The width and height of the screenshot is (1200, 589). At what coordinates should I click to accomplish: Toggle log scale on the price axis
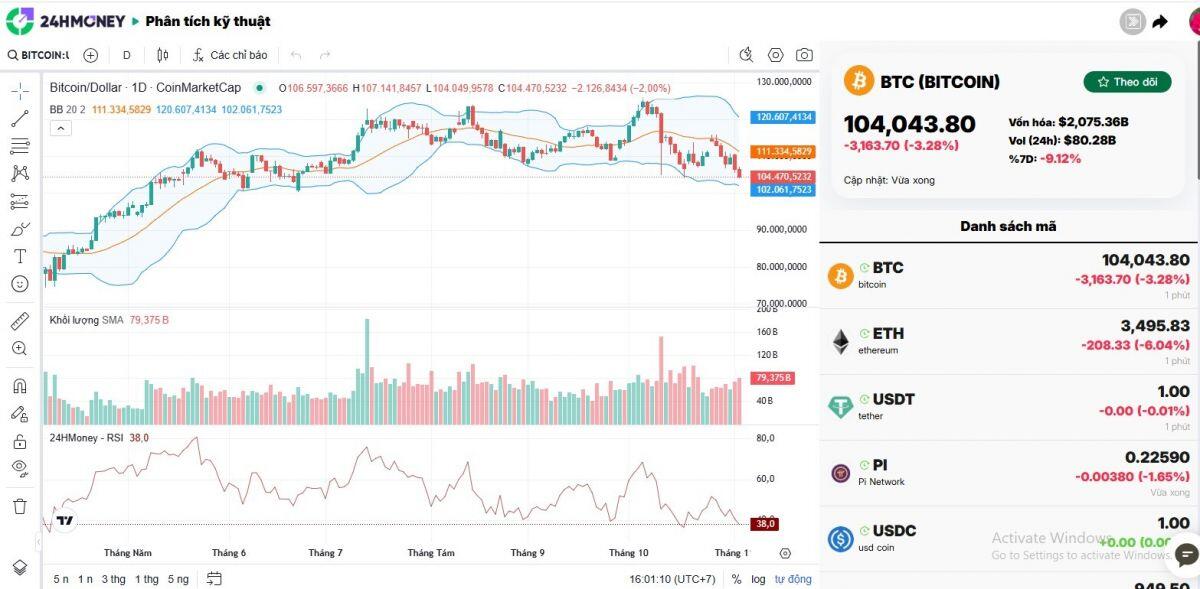coord(758,579)
